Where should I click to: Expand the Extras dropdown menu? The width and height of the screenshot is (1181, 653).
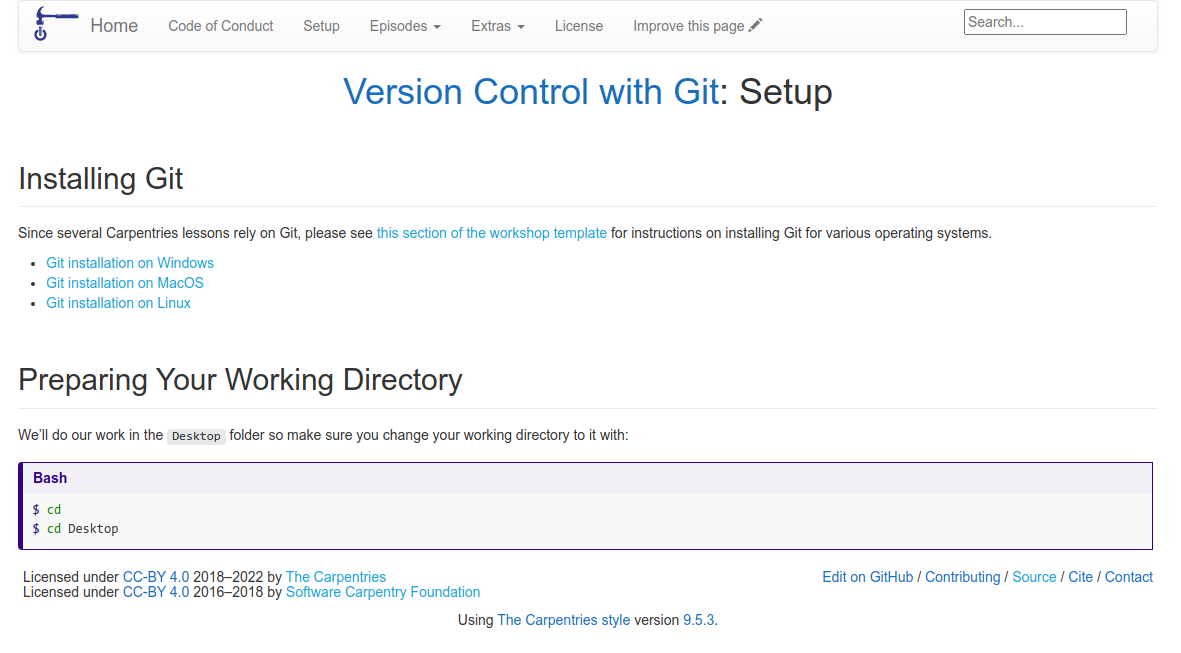click(x=498, y=26)
